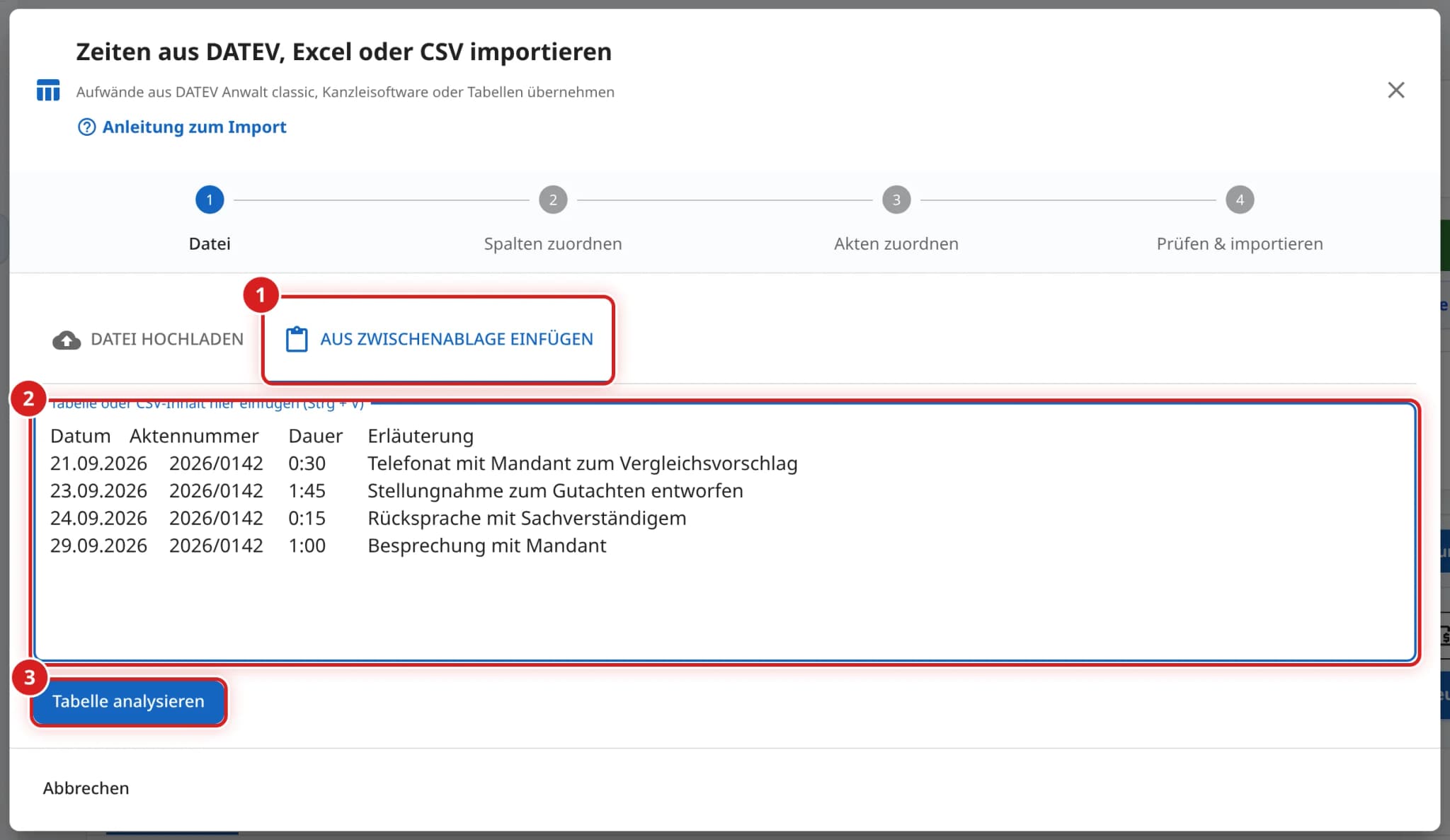Click the date 29.09.2026

[98, 546]
